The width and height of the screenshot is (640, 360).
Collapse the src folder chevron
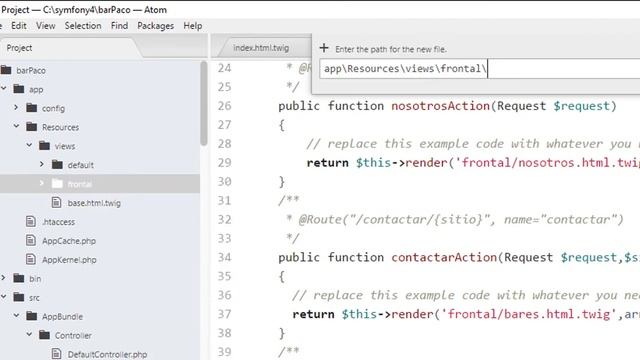coord(4,296)
